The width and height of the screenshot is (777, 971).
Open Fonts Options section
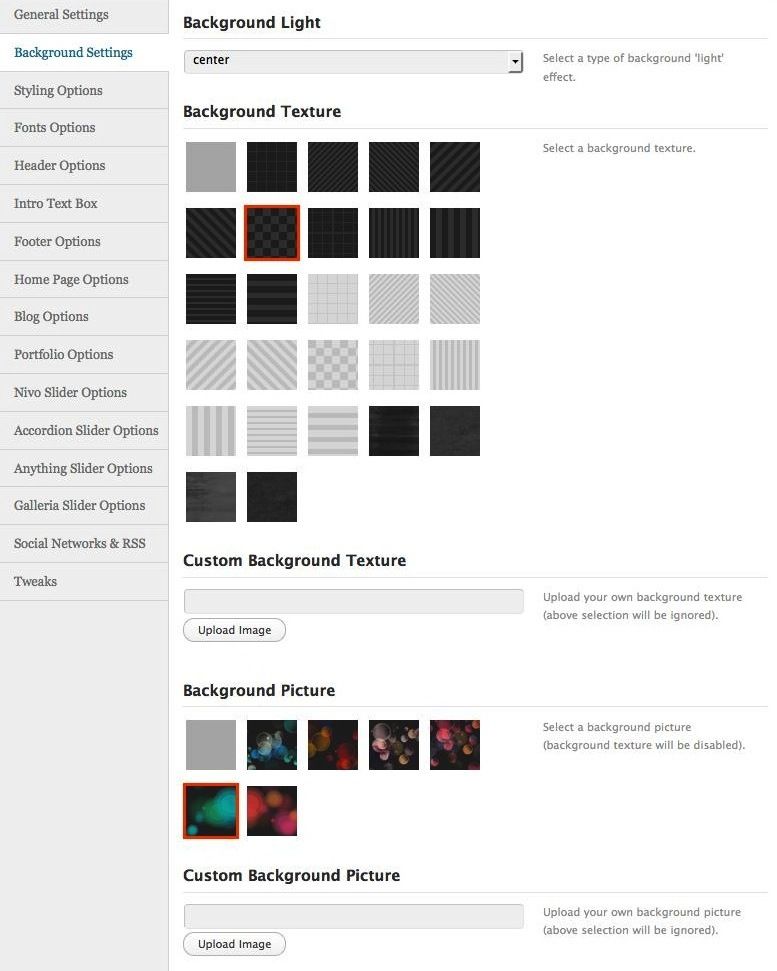tap(55, 128)
